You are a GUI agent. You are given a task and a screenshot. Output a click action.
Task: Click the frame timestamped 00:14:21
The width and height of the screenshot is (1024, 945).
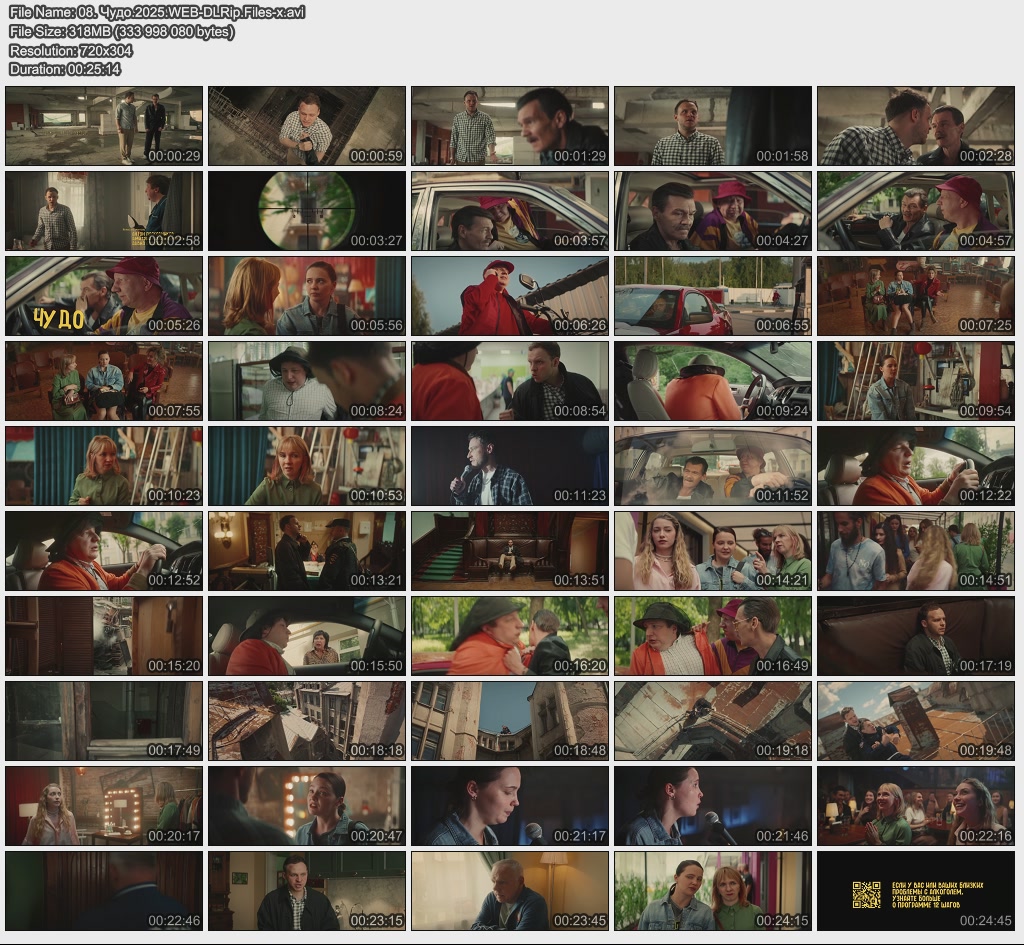pos(712,551)
